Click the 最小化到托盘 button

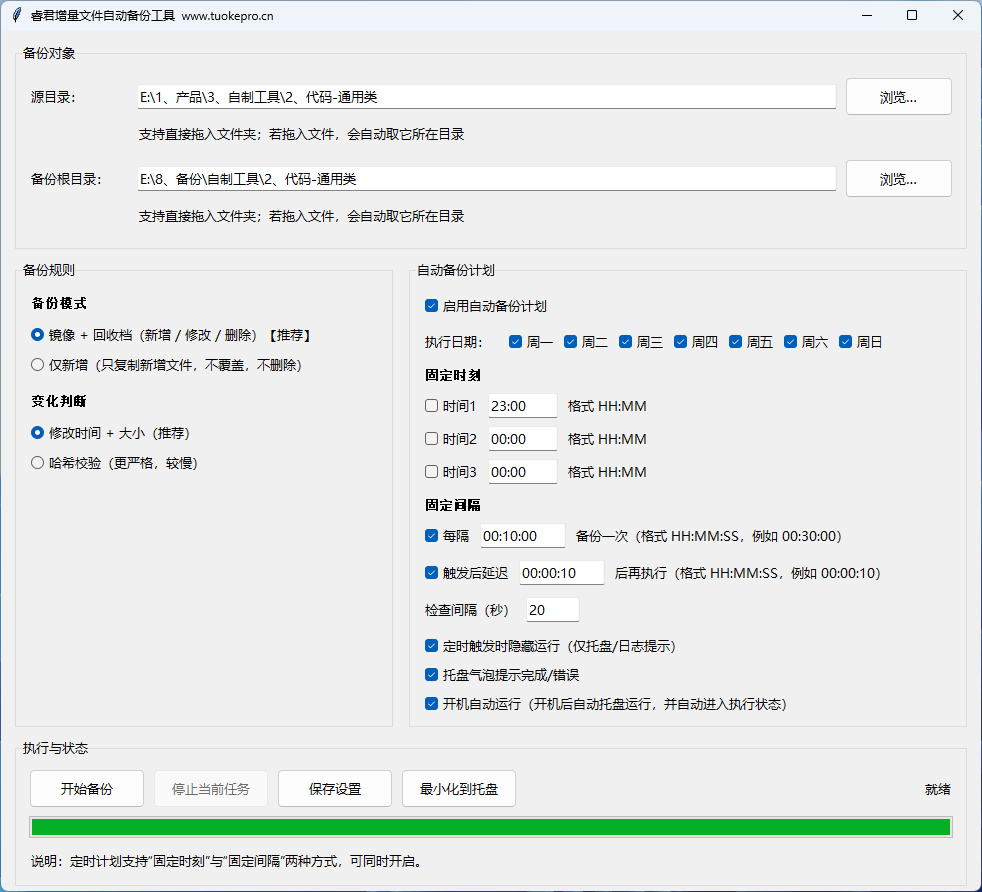[459, 789]
